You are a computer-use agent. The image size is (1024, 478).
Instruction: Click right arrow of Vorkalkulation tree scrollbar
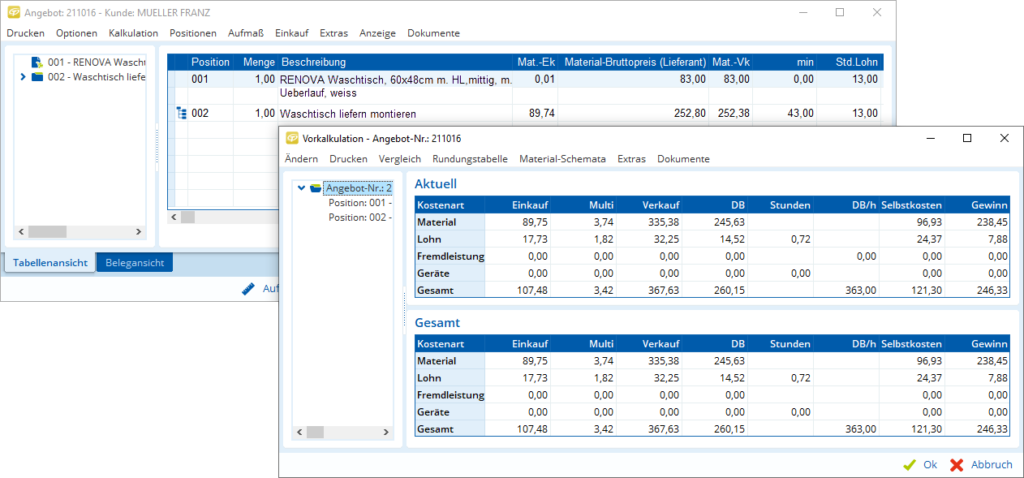[x=387, y=433]
